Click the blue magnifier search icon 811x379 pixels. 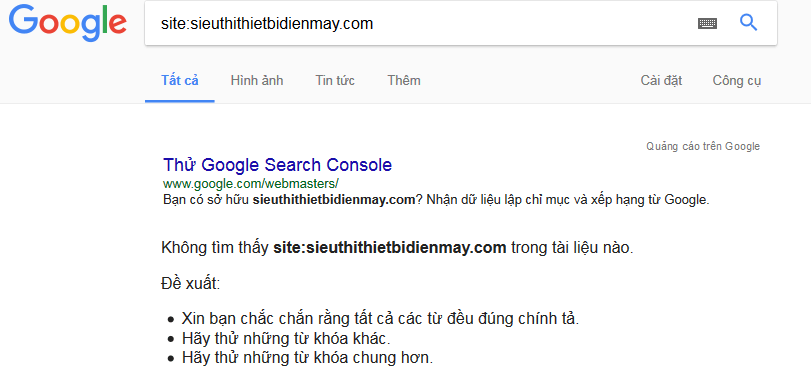pos(748,23)
